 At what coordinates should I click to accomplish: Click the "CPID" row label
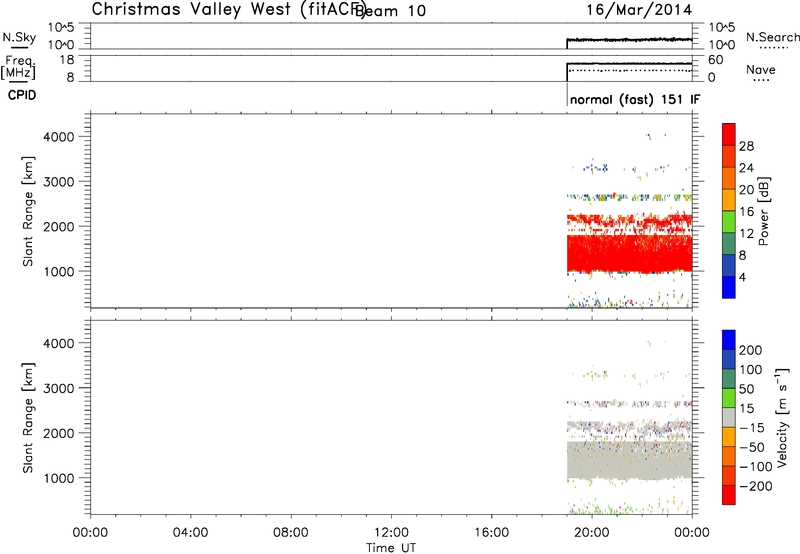pos(22,95)
